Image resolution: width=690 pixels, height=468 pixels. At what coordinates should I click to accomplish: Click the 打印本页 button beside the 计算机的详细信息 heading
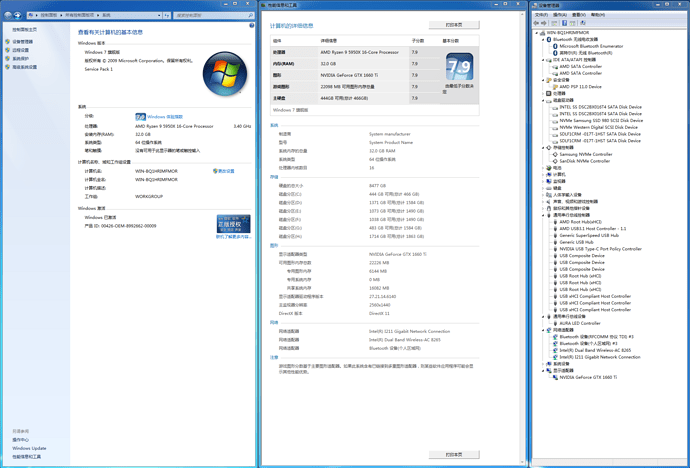click(454, 25)
